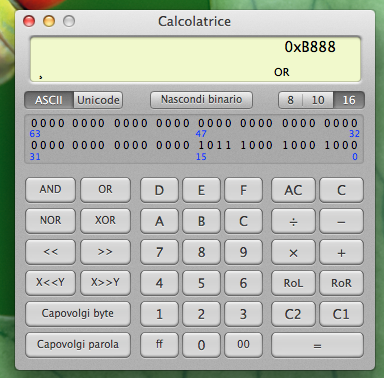Click the digit 5 key
The image size is (384, 378).
point(201,283)
